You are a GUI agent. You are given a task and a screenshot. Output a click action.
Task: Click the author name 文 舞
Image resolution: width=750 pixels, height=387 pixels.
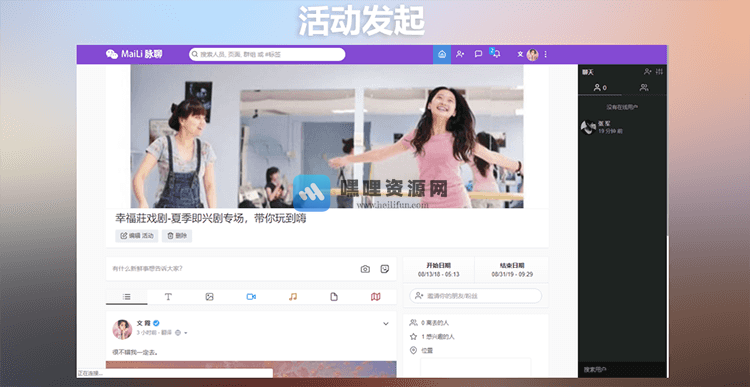tap(143, 323)
